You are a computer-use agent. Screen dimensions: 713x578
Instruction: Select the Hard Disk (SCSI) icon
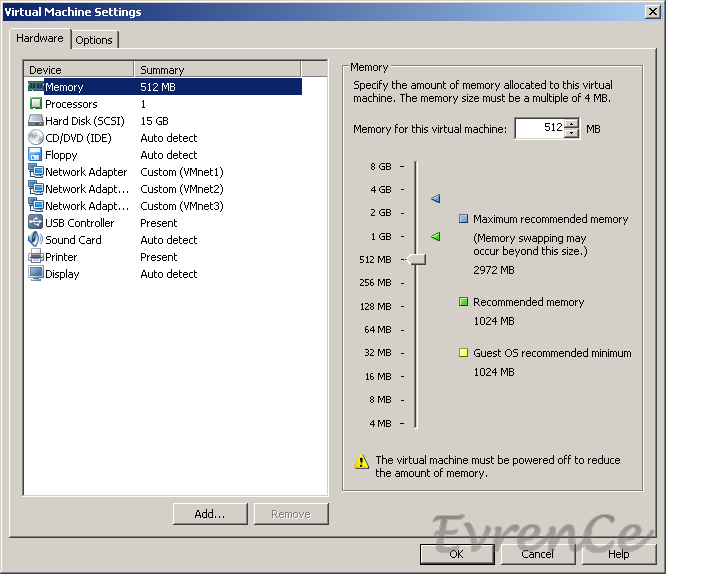tap(36, 121)
